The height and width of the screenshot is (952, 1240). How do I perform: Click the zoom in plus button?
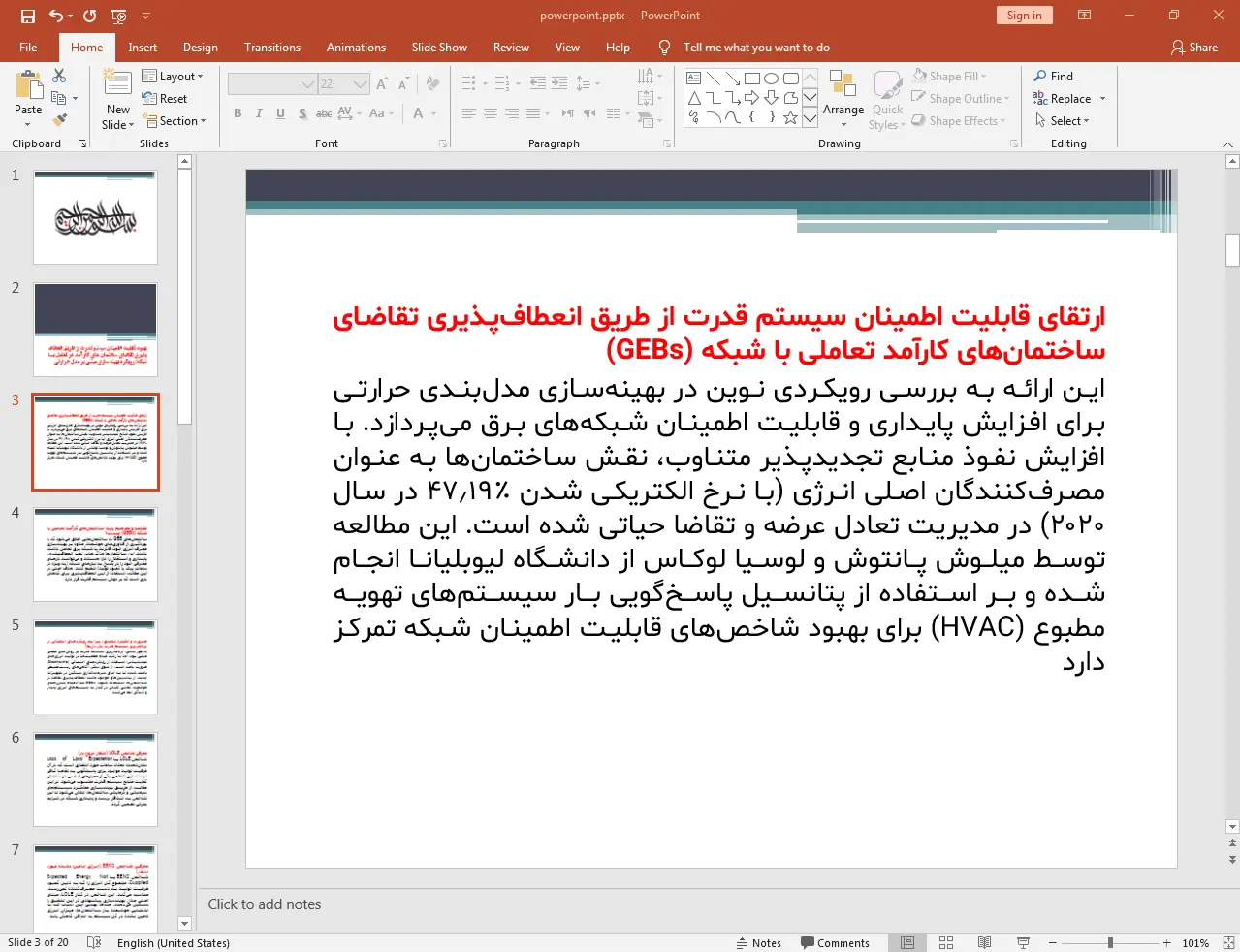1167,942
